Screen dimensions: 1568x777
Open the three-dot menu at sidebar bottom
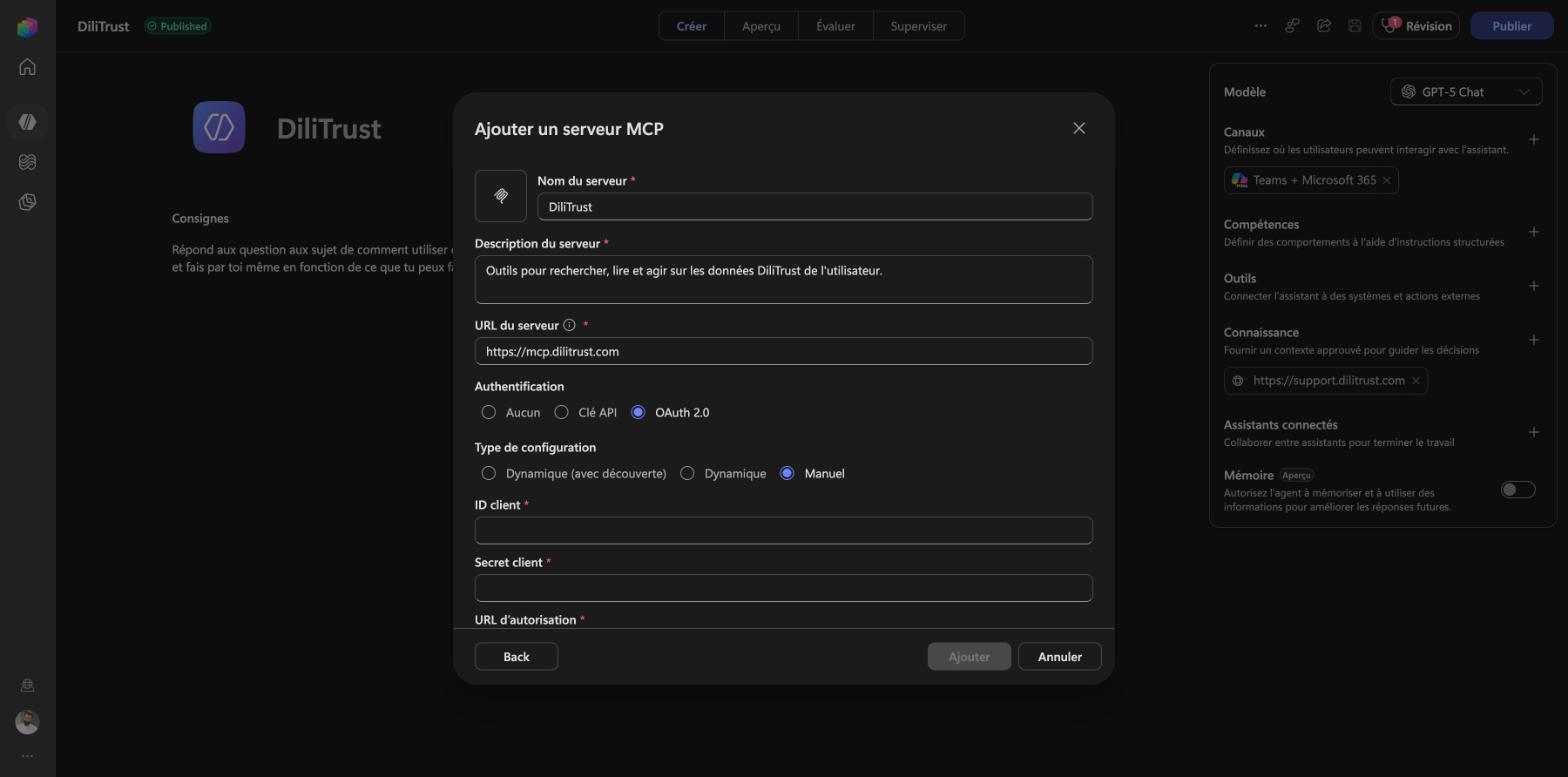coord(27,756)
